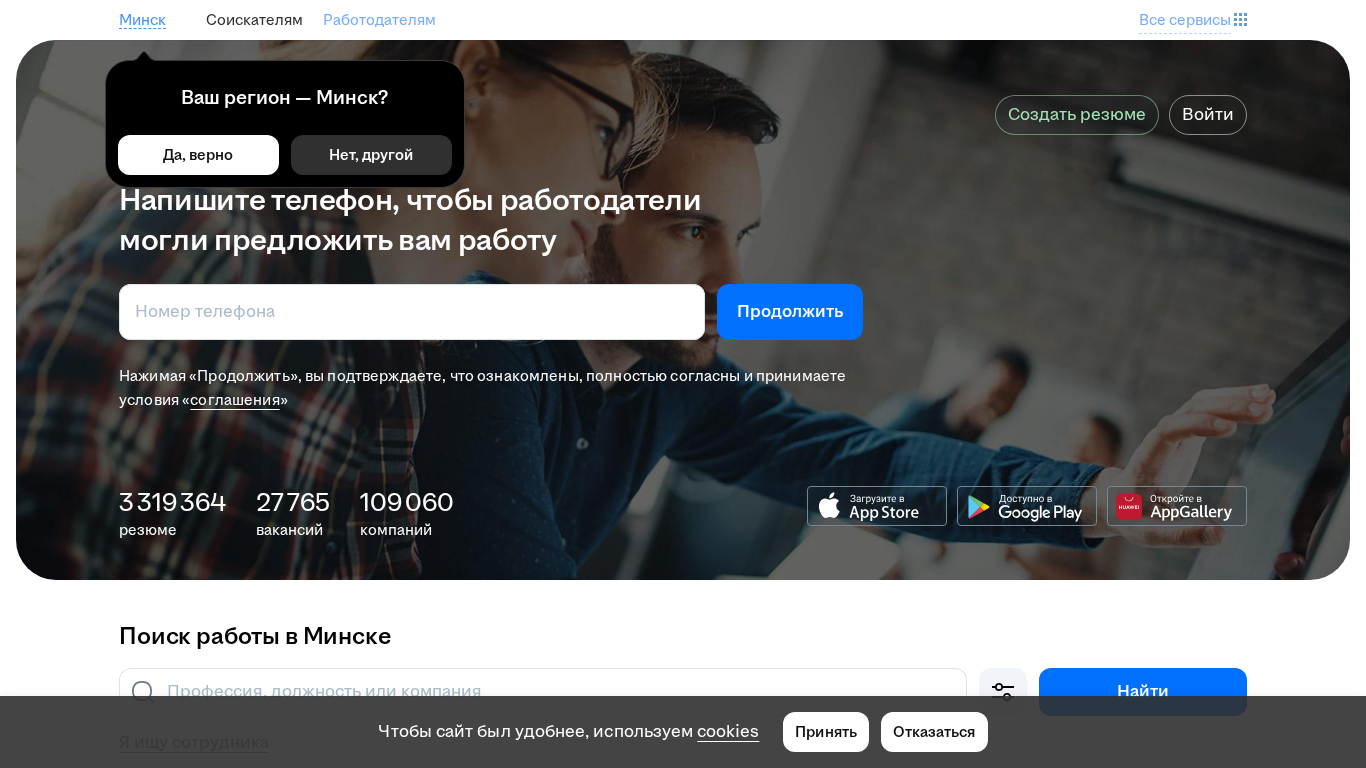The image size is (1366, 768).
Task: Open the Google Play download badge
Action: click(1027, 506)
